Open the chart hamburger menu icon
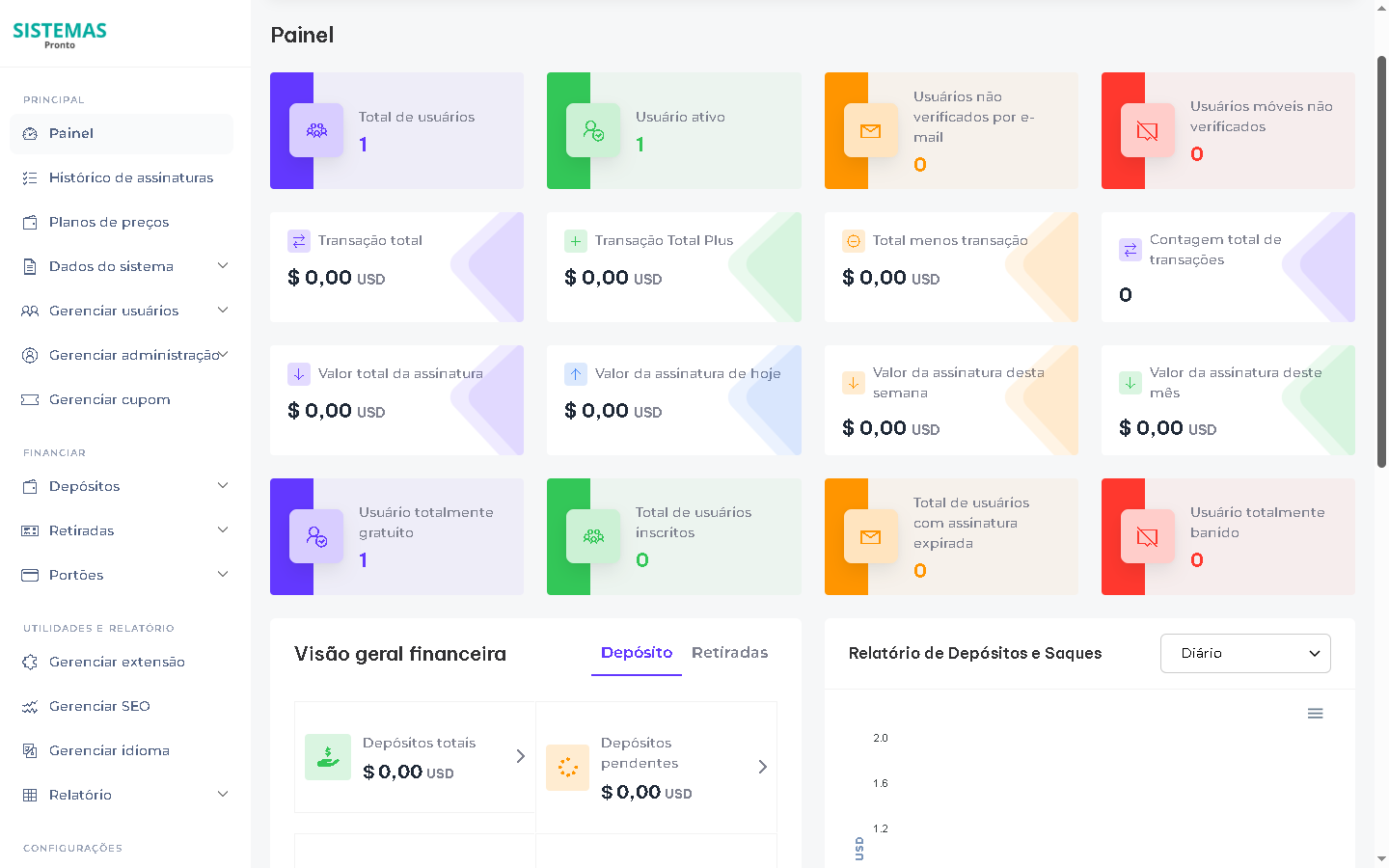Image resolution: width=1389 pixels, height=868 pixels. [1315, 714]
